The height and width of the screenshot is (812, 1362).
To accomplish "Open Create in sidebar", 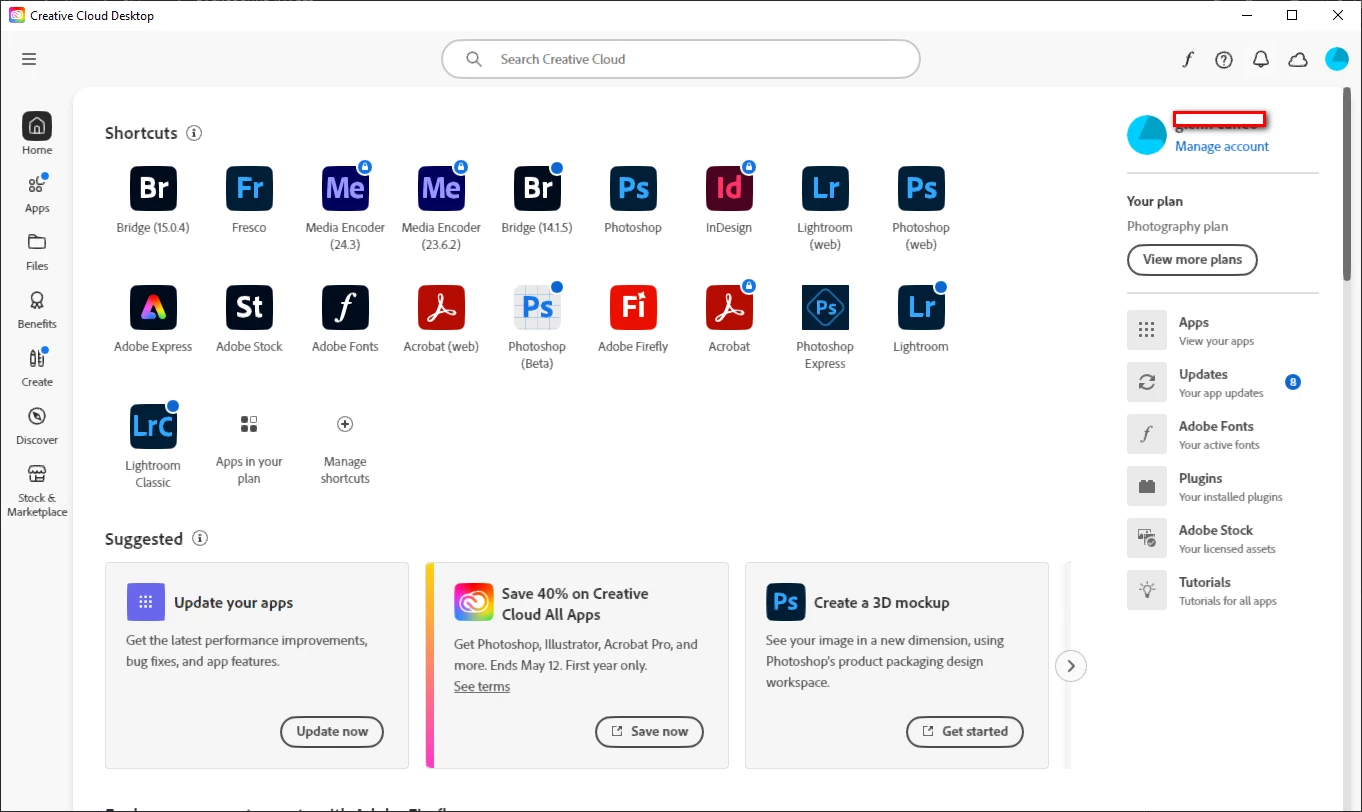I will 37,366.
